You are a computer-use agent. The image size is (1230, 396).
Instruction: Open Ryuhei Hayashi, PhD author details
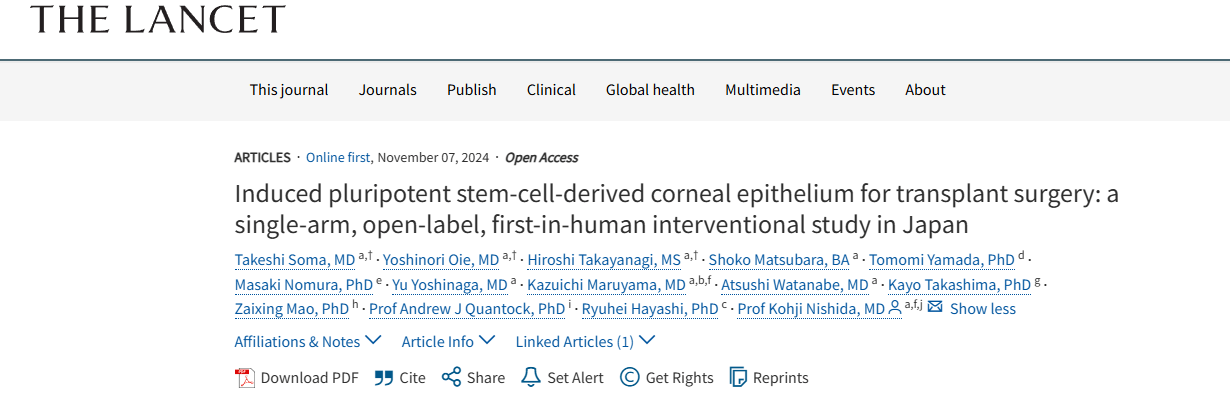[649, 308]
